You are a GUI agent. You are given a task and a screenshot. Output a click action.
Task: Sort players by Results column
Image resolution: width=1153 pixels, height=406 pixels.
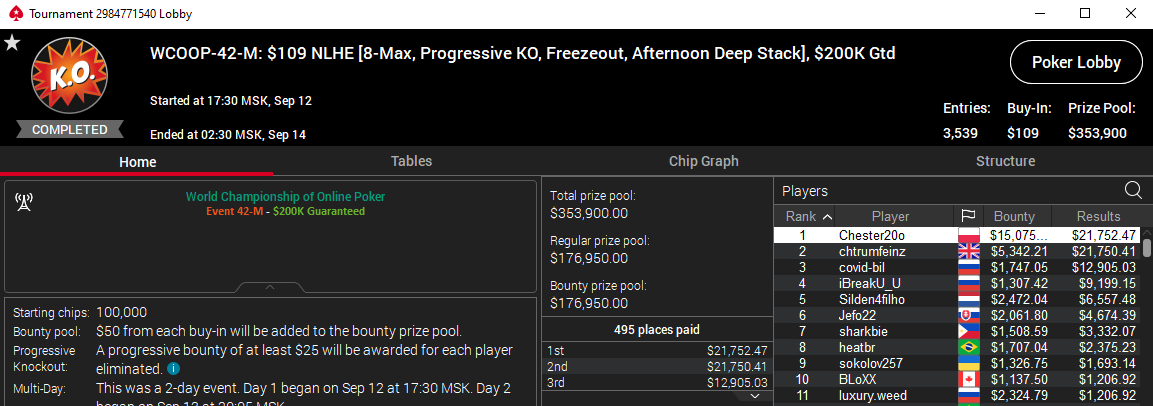point(1098,216)
